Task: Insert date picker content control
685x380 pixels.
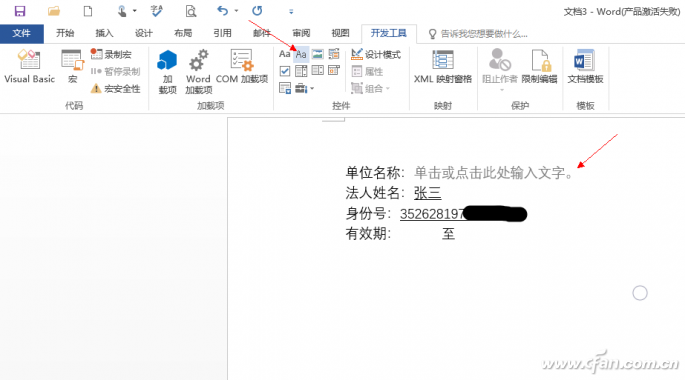Action: click(334, 71)
